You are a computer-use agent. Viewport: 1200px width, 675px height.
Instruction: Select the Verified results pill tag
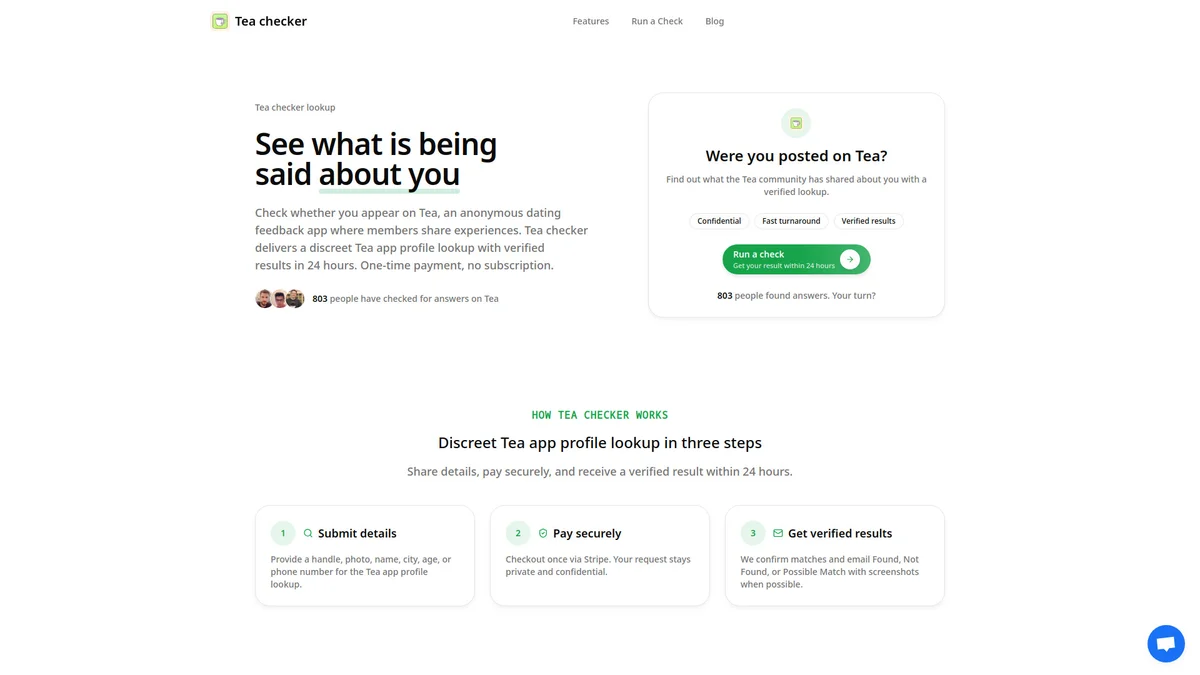tap(868, 221)
